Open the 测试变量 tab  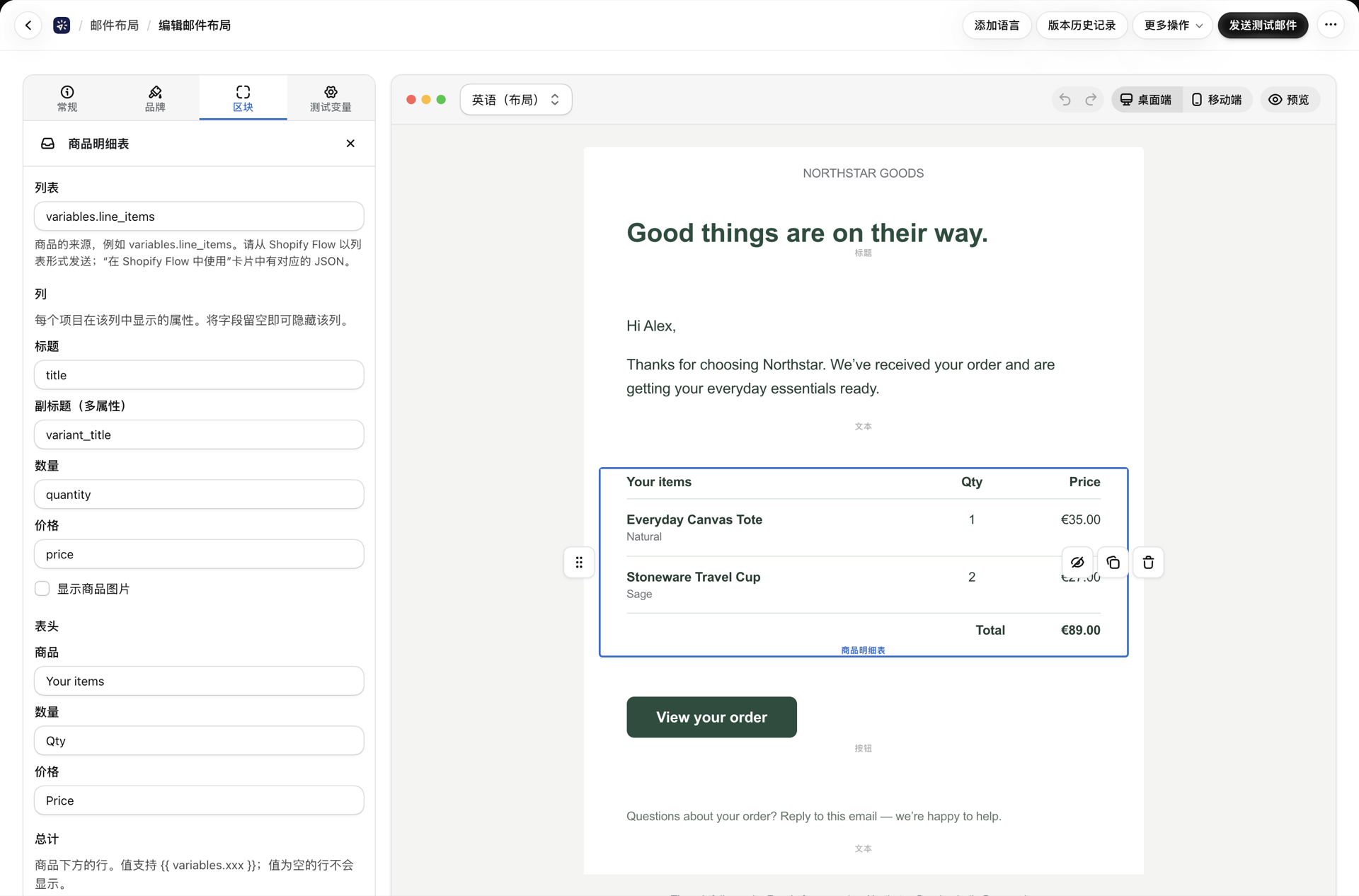click(x=331, y=98)
